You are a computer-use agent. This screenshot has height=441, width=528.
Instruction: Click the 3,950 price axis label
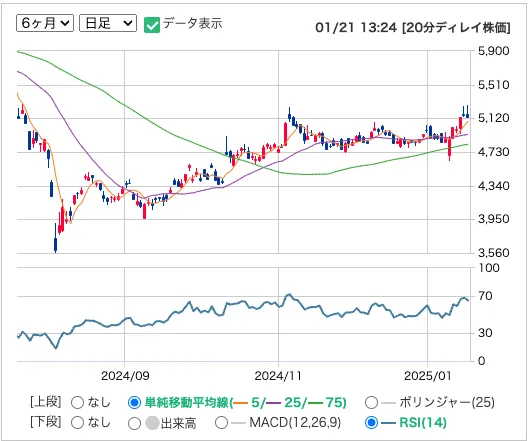(493, 219)
